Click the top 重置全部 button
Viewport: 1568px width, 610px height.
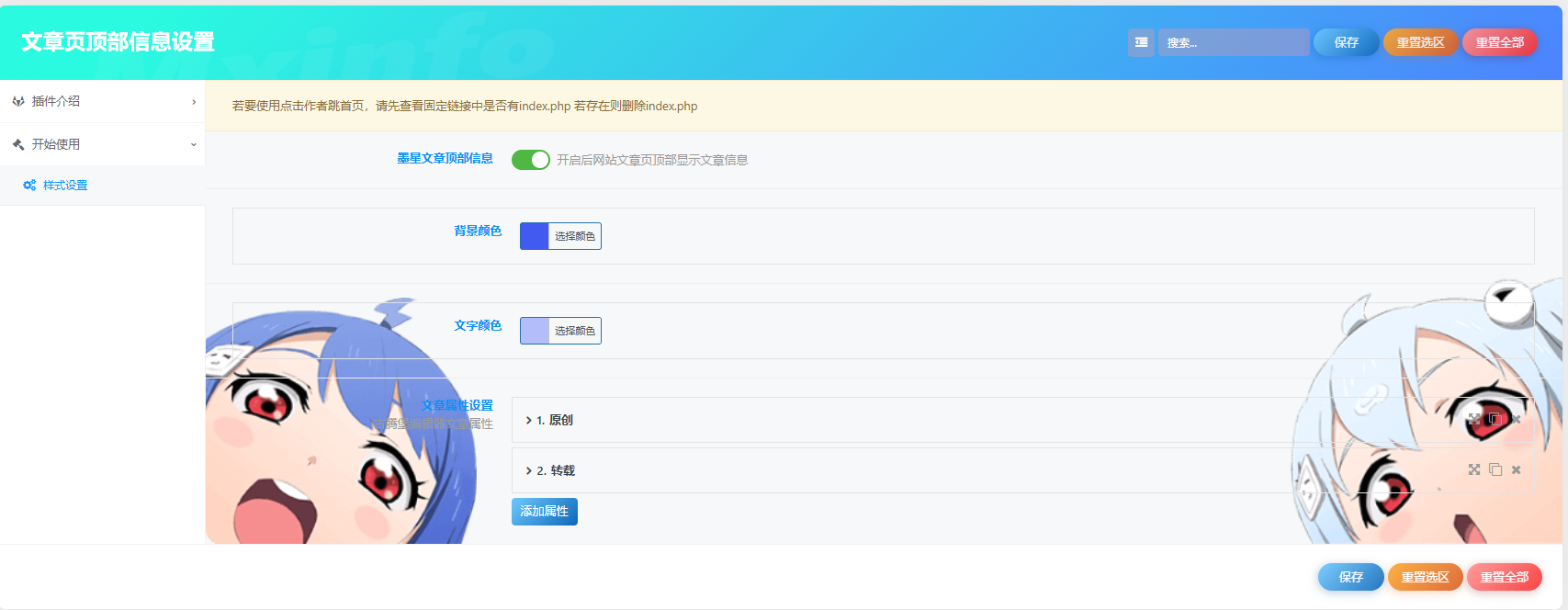[x=1500, y=42]
